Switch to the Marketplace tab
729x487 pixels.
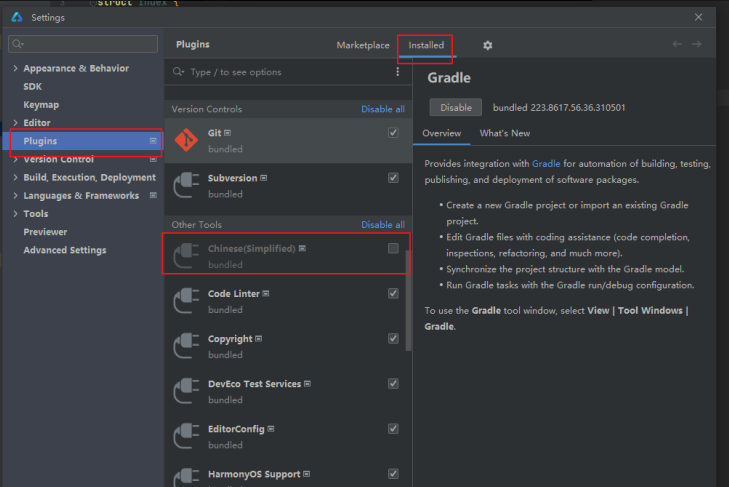(x=363, y=45)
